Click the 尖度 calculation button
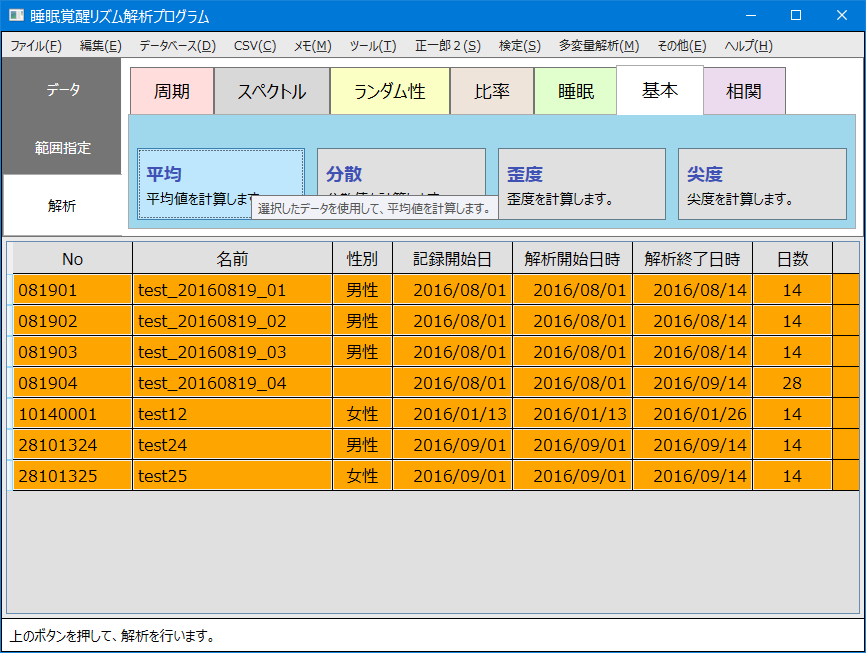This screenshot has height=653, width=866. coord(762,183)
